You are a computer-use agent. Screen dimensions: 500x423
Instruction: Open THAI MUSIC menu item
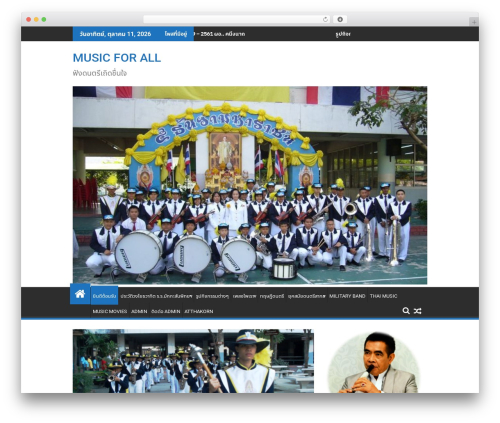pyautogui.click(x=383, y=296)
